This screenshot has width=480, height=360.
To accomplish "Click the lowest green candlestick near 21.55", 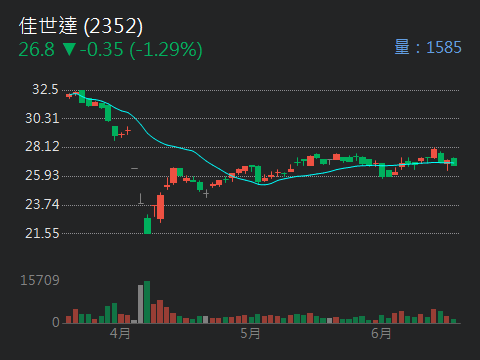I will (x=147, y=225).
